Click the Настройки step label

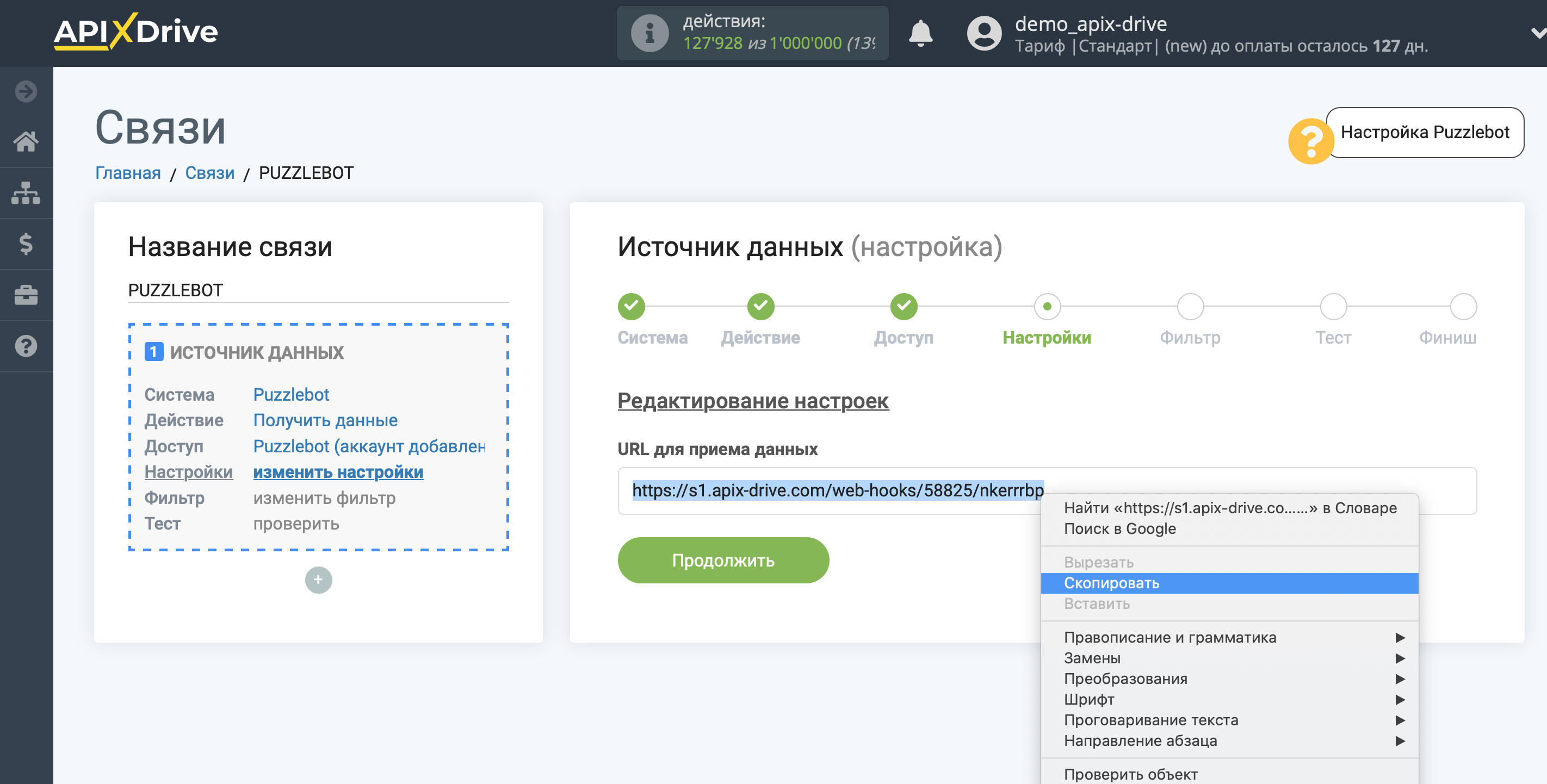coord(1047,338)
